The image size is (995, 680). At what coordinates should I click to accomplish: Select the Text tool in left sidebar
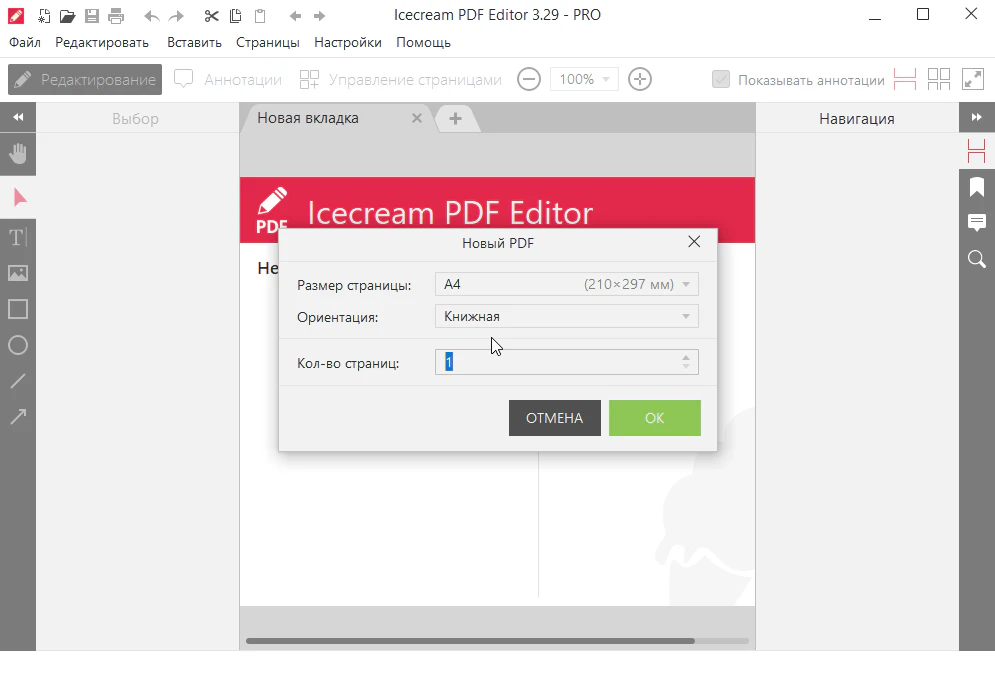click(x=18, y=237)
